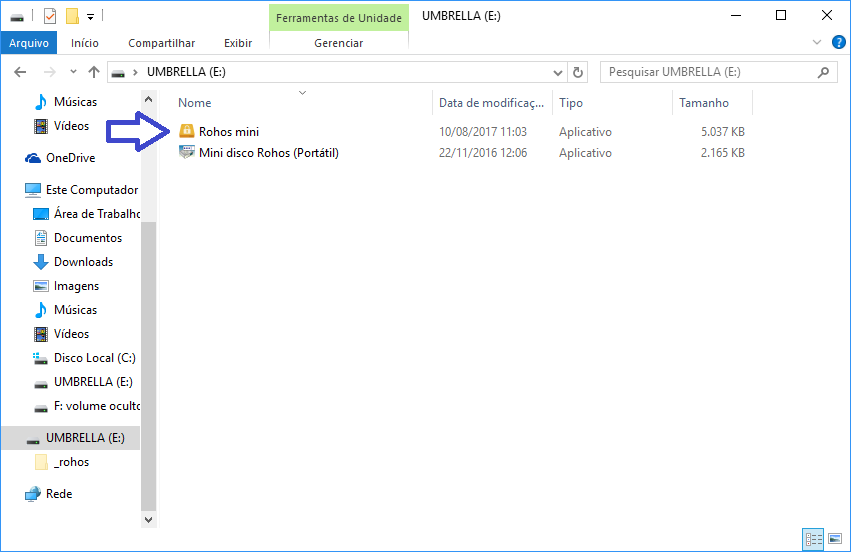Sort by the Tipo column header
851x552 pixels.
[571, 103]
